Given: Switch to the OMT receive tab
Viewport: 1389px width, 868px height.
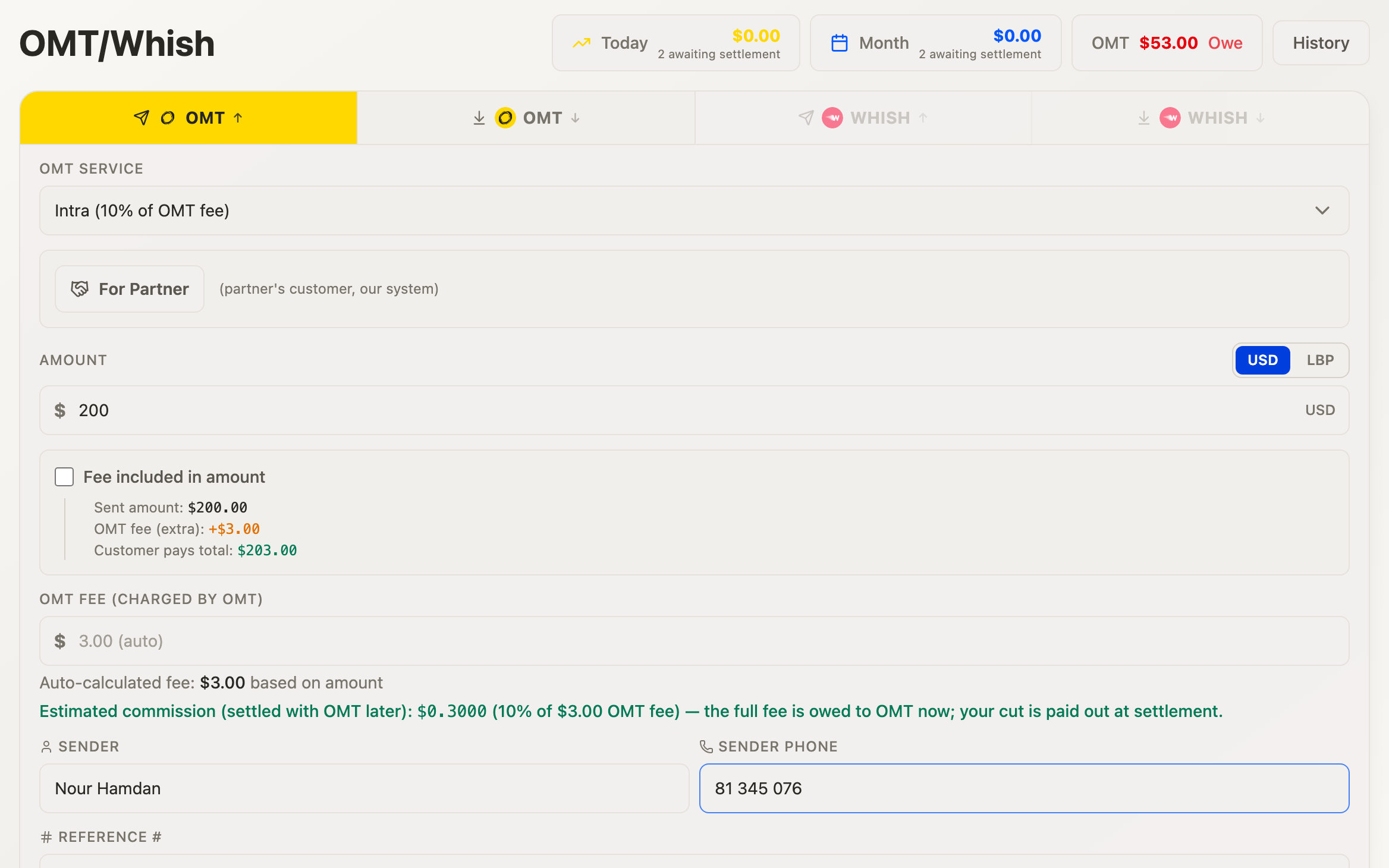Looking at the screenshot, I should [x=526, y=118].
